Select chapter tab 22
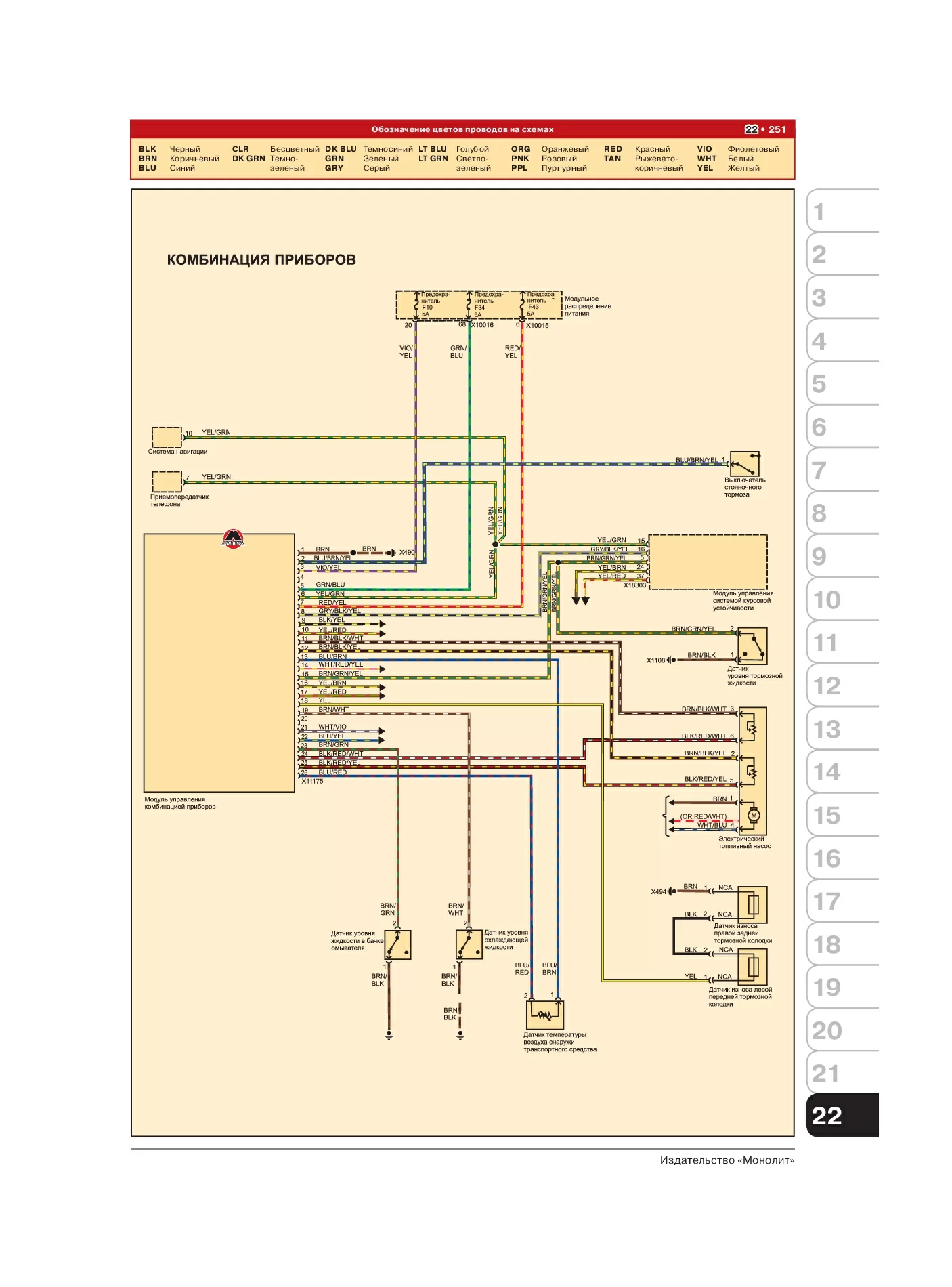 coord(842,1115)
